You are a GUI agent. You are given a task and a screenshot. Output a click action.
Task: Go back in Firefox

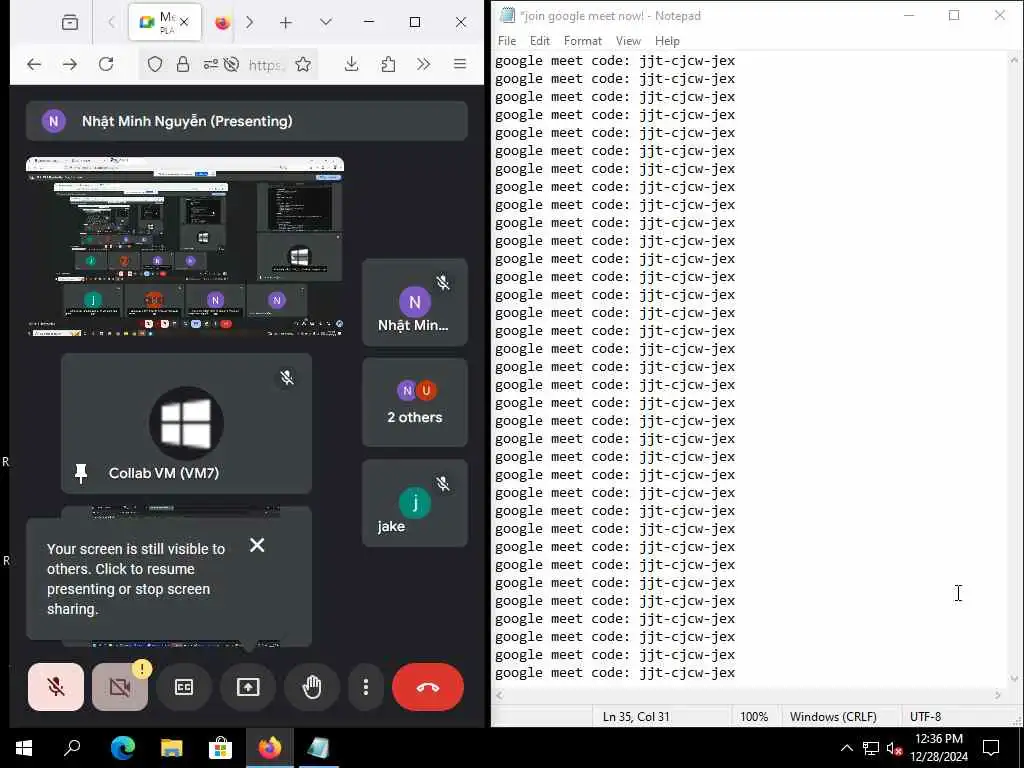pos(34,64)
